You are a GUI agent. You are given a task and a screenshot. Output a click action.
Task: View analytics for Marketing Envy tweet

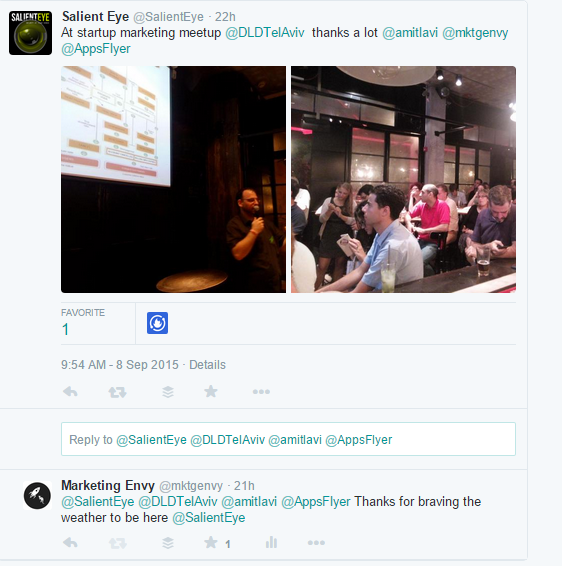pos(271,542)
